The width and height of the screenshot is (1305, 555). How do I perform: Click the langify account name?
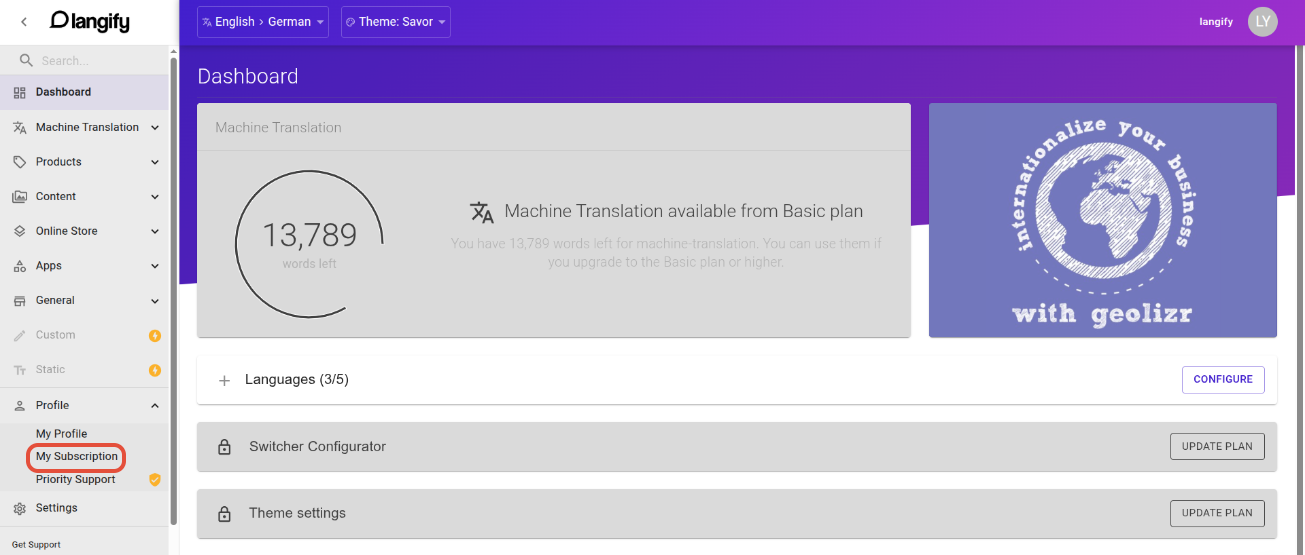[1216, 21]
